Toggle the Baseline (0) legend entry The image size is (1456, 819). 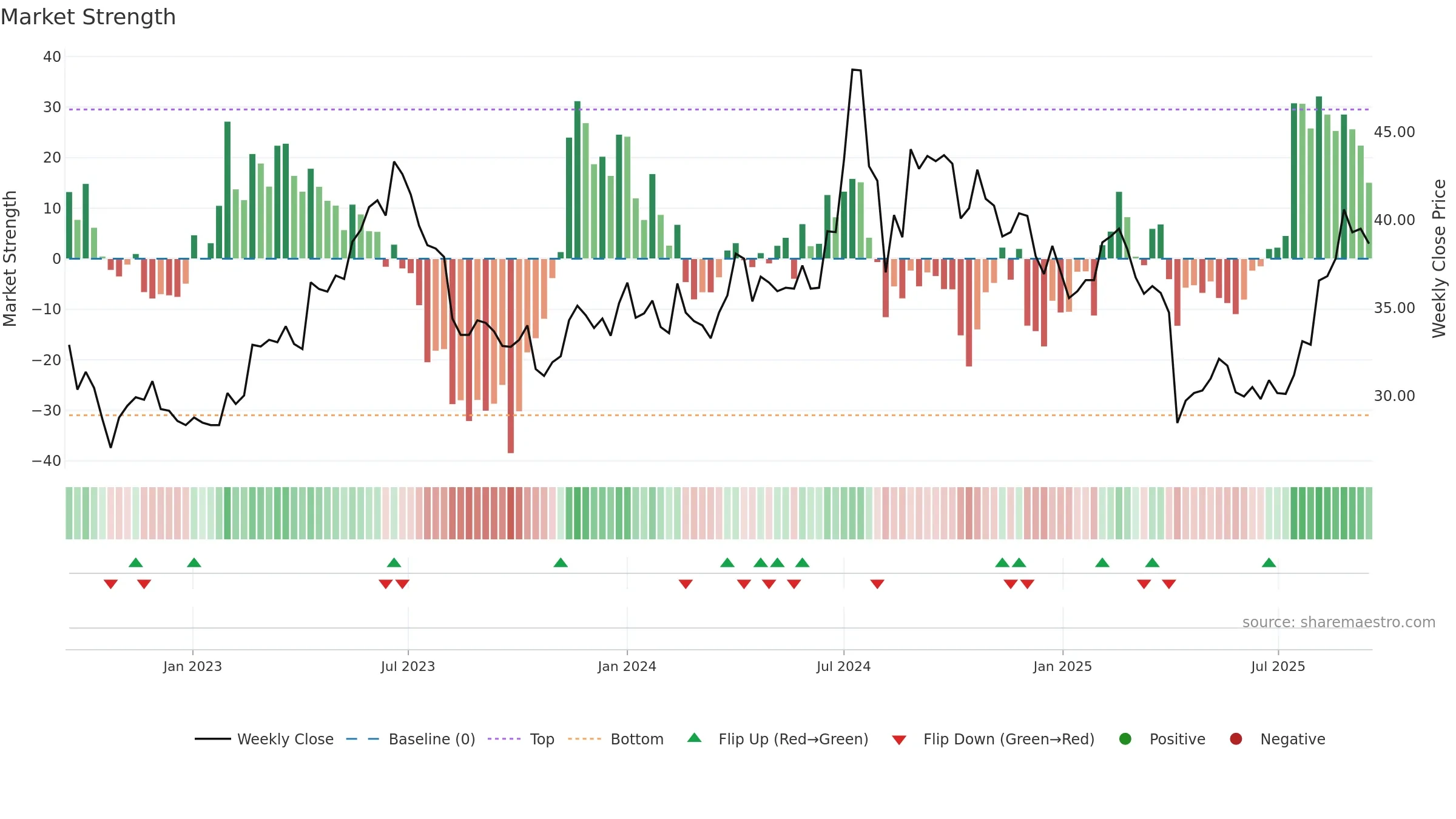pos(411,739)
